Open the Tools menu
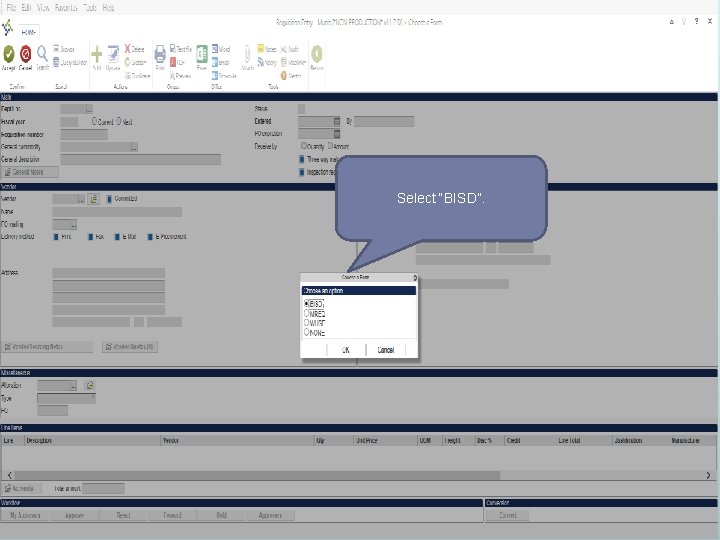Image resolution: width=720 pixels, height=540 pixels. pyautogui.click(x=90, y=7)
